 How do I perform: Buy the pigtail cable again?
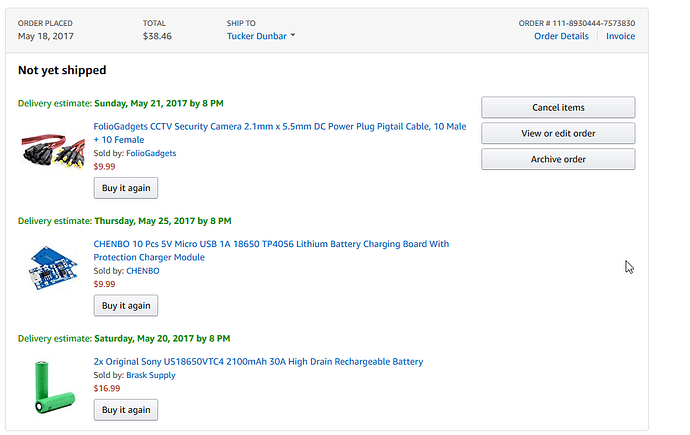pyautogui.click(x=126, y=188)
